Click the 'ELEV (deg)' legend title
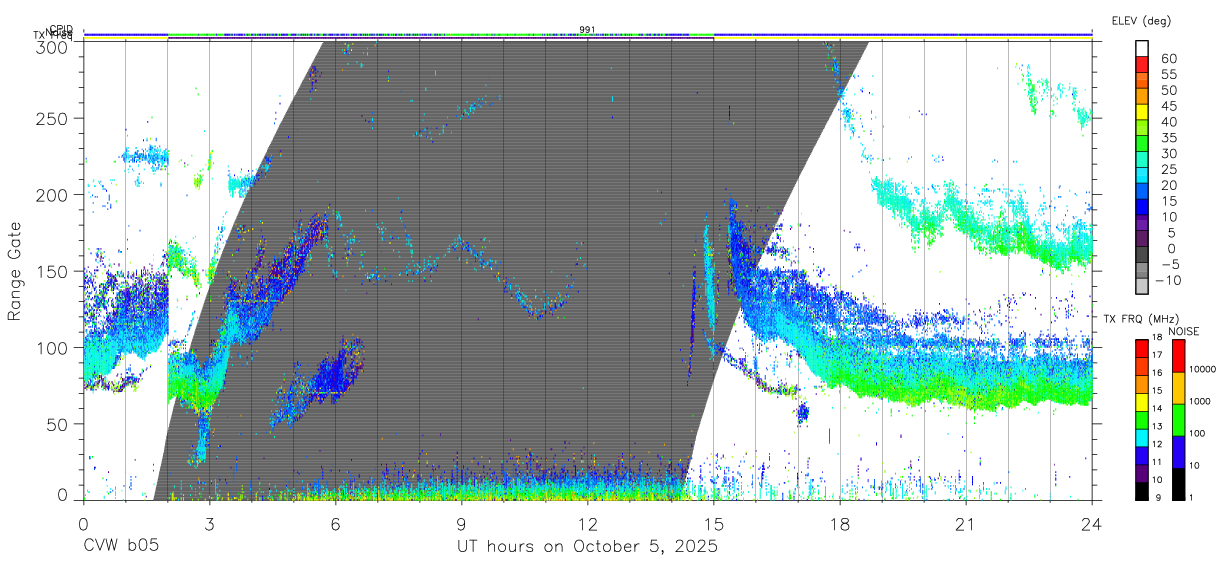This screenshot has height=567, width=1228. (1142, 20)
